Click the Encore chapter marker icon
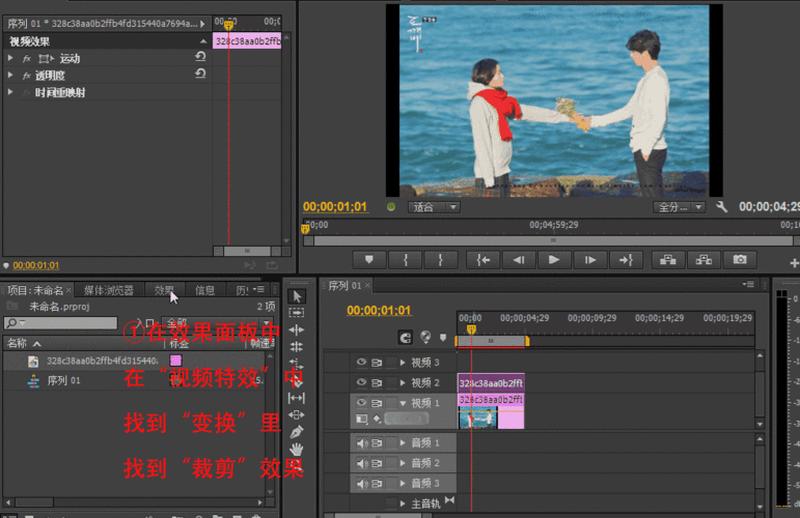This screenshot has height=518, width=800. click(x=426, y=337)
